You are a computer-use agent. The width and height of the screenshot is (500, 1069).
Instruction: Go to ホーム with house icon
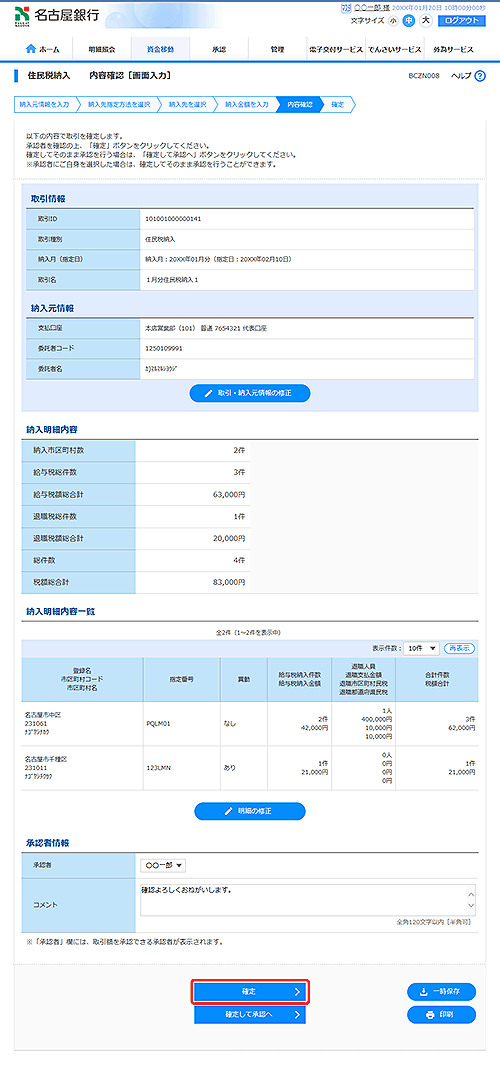42,50
